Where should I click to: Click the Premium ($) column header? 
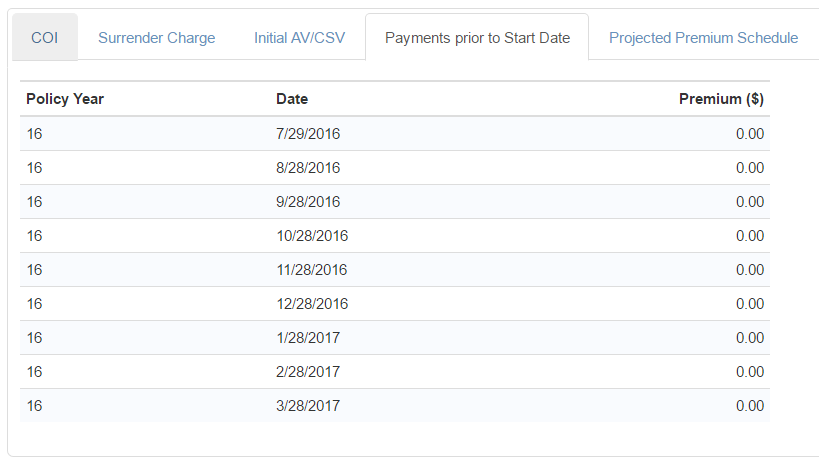[x=721, y=99]
